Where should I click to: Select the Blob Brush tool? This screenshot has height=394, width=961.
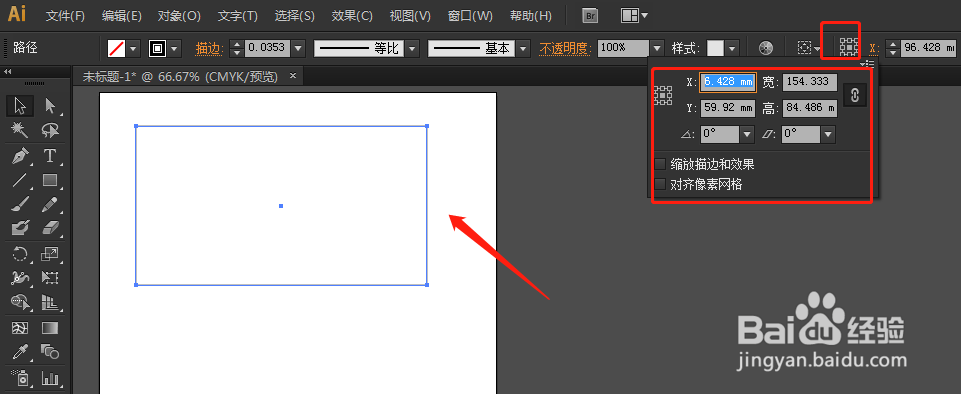tap(20, 228)
